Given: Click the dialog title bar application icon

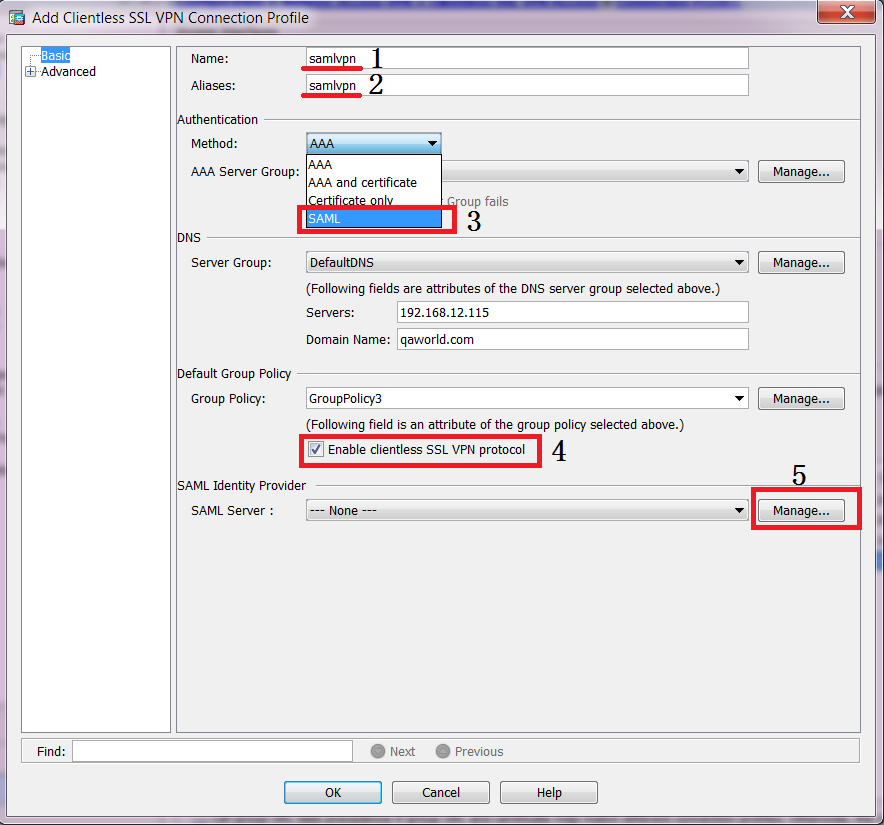Looking at the screenshot, I should [x=17, y=17].
